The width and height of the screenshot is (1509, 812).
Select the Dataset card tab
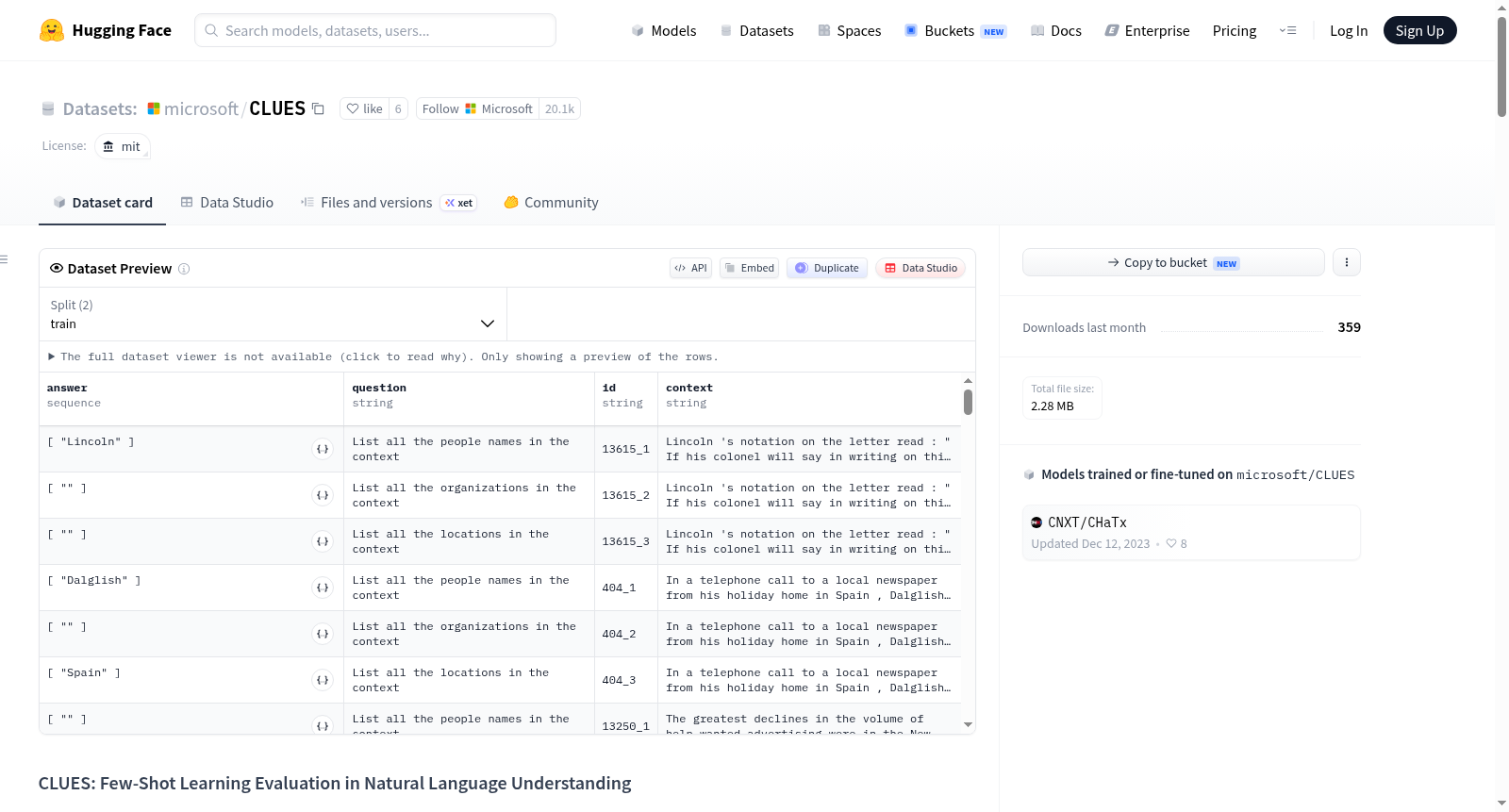pos(103,203)
